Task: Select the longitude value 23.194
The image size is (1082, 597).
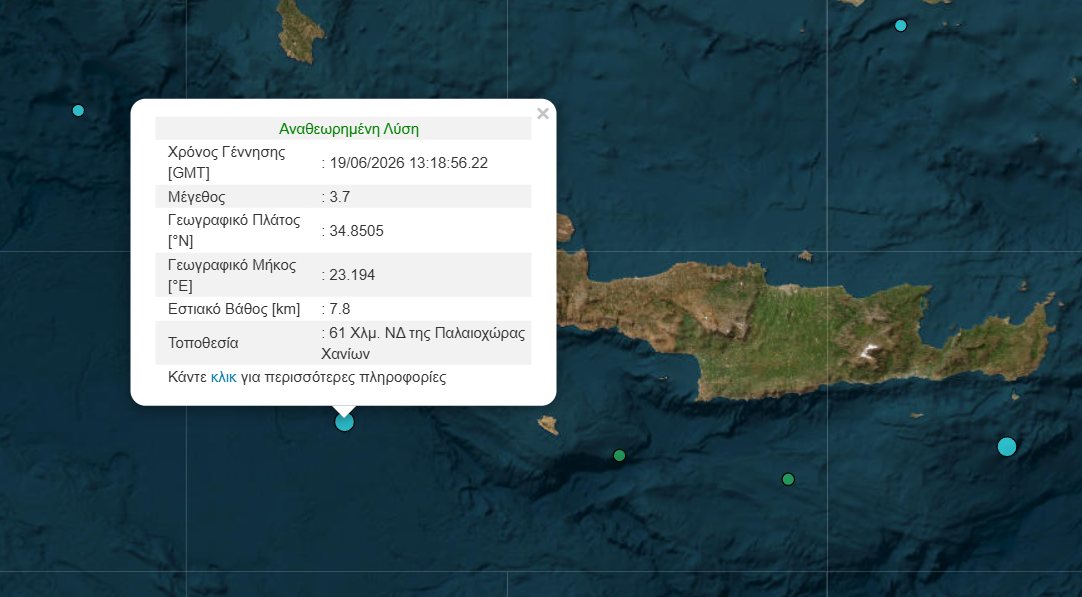Action: point(352,275)
